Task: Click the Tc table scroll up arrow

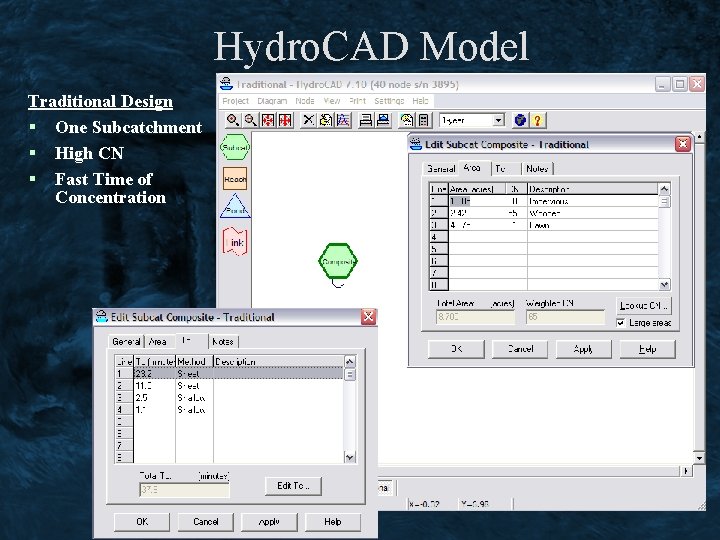Action: pos(349,361)
